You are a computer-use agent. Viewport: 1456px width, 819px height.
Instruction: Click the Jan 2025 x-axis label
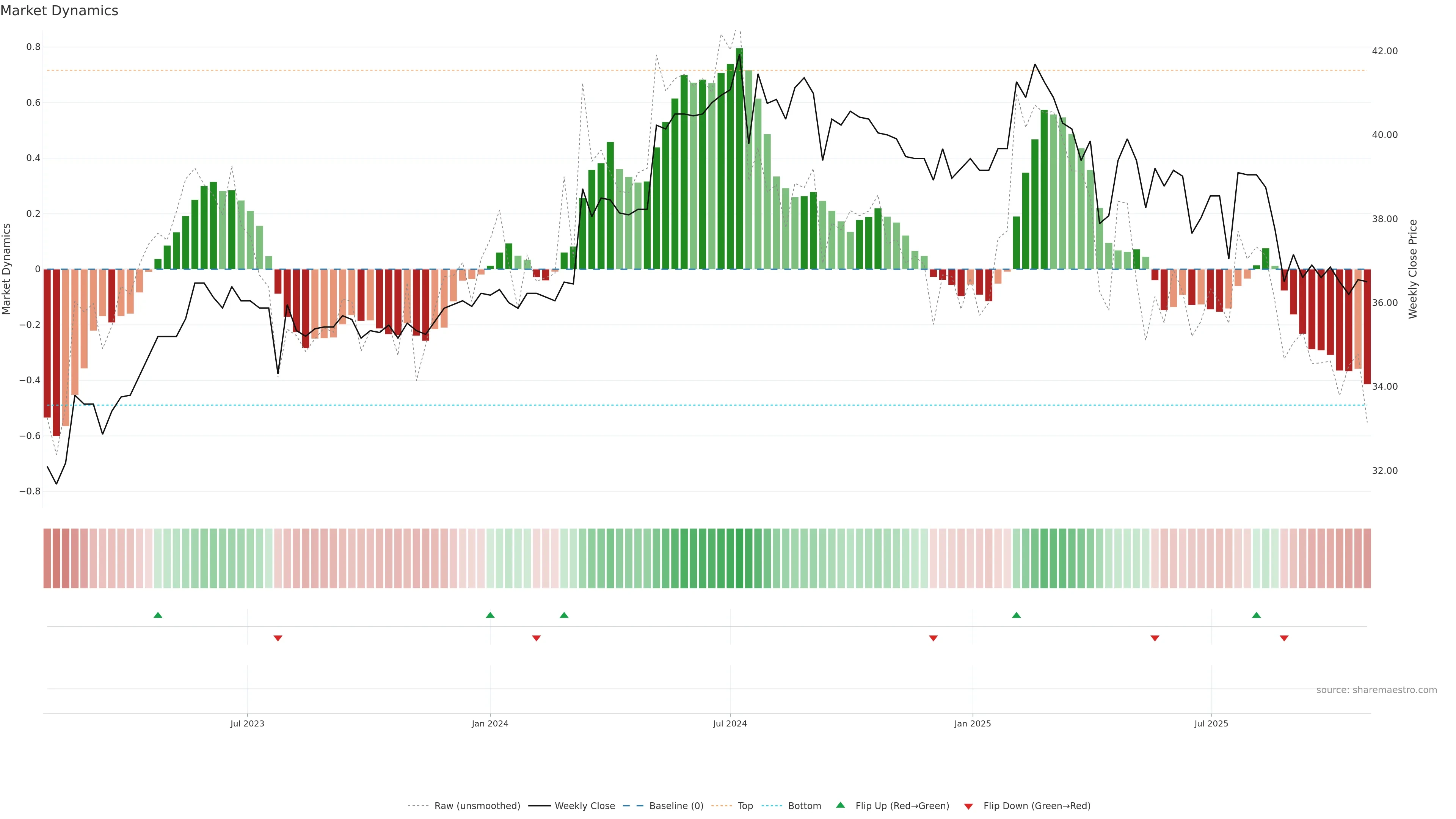pos(972,723)
